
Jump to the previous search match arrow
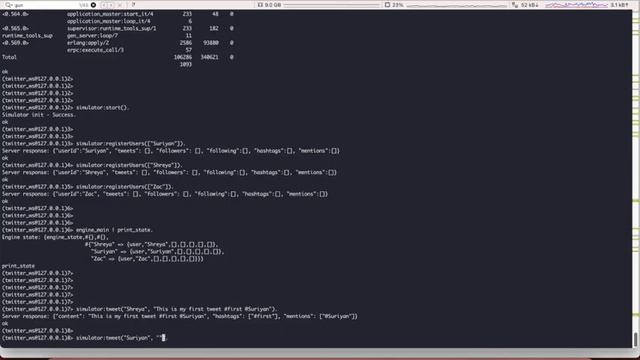coord(104,5)
